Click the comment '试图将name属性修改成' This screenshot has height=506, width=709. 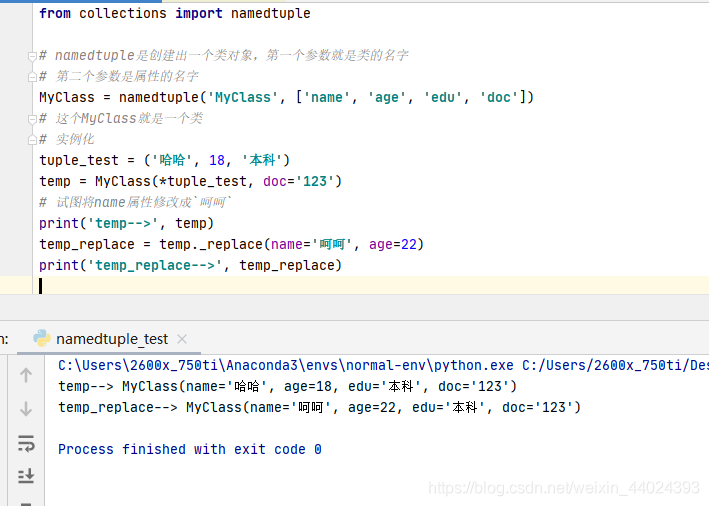pos(135,202)
